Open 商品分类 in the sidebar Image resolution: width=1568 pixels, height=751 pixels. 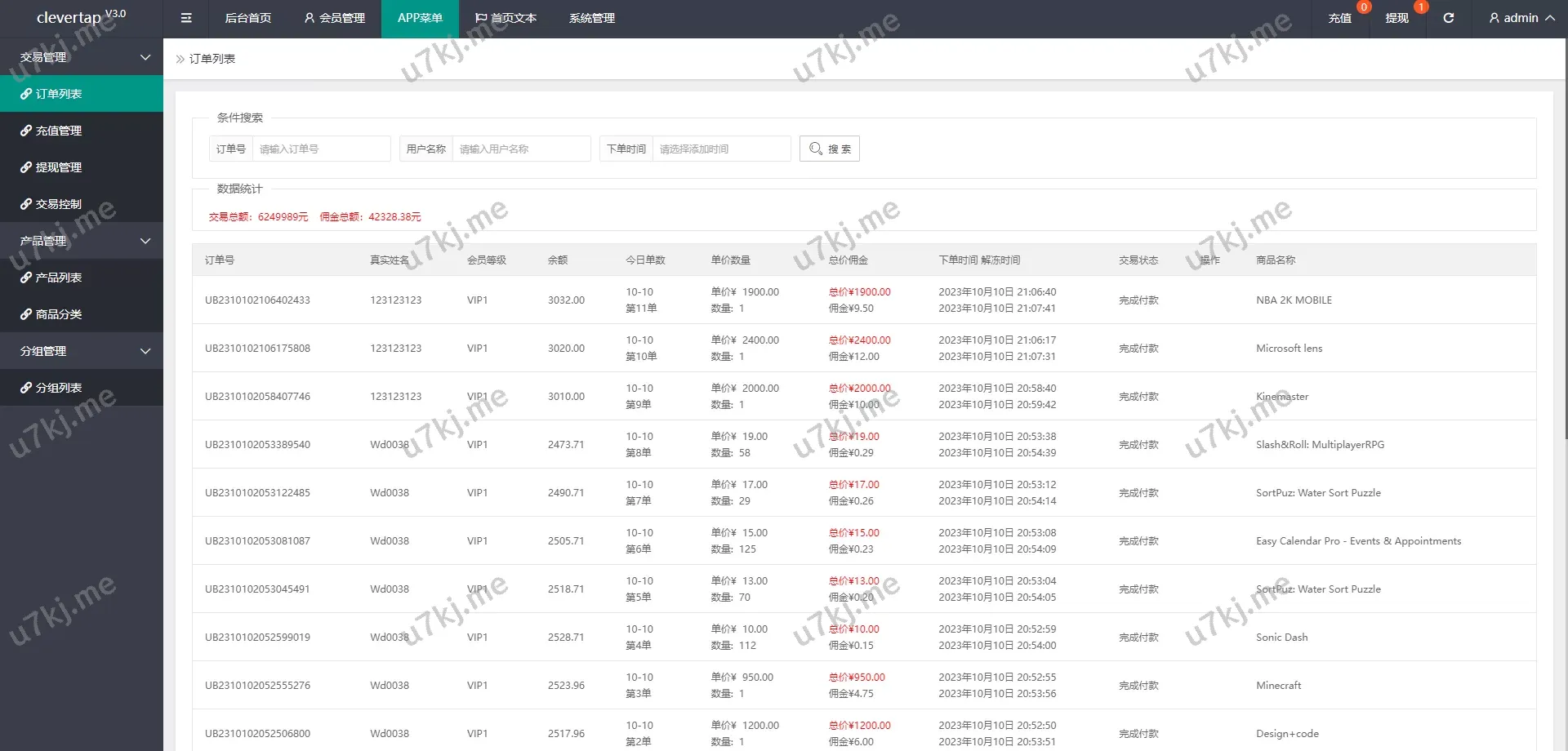[x=58, y=314]
